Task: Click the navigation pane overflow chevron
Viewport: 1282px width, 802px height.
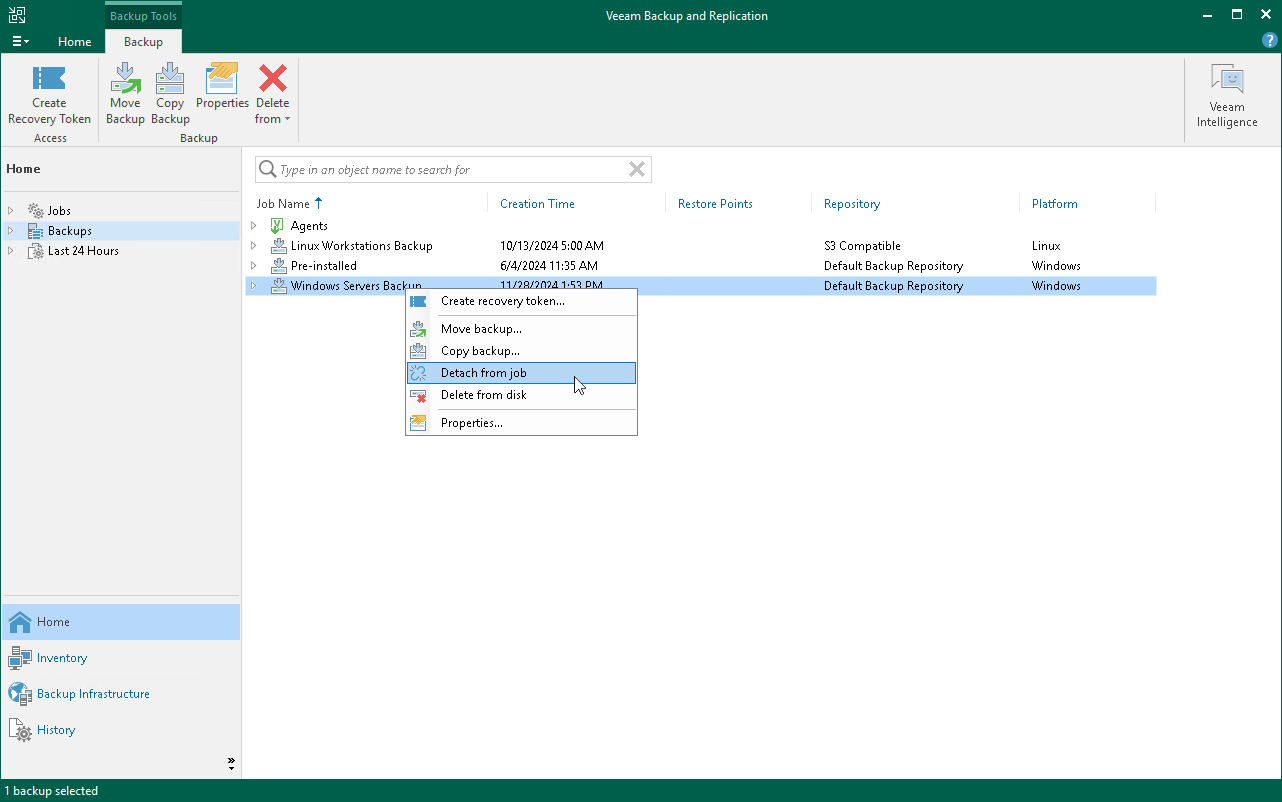Action: coord(231,763)
